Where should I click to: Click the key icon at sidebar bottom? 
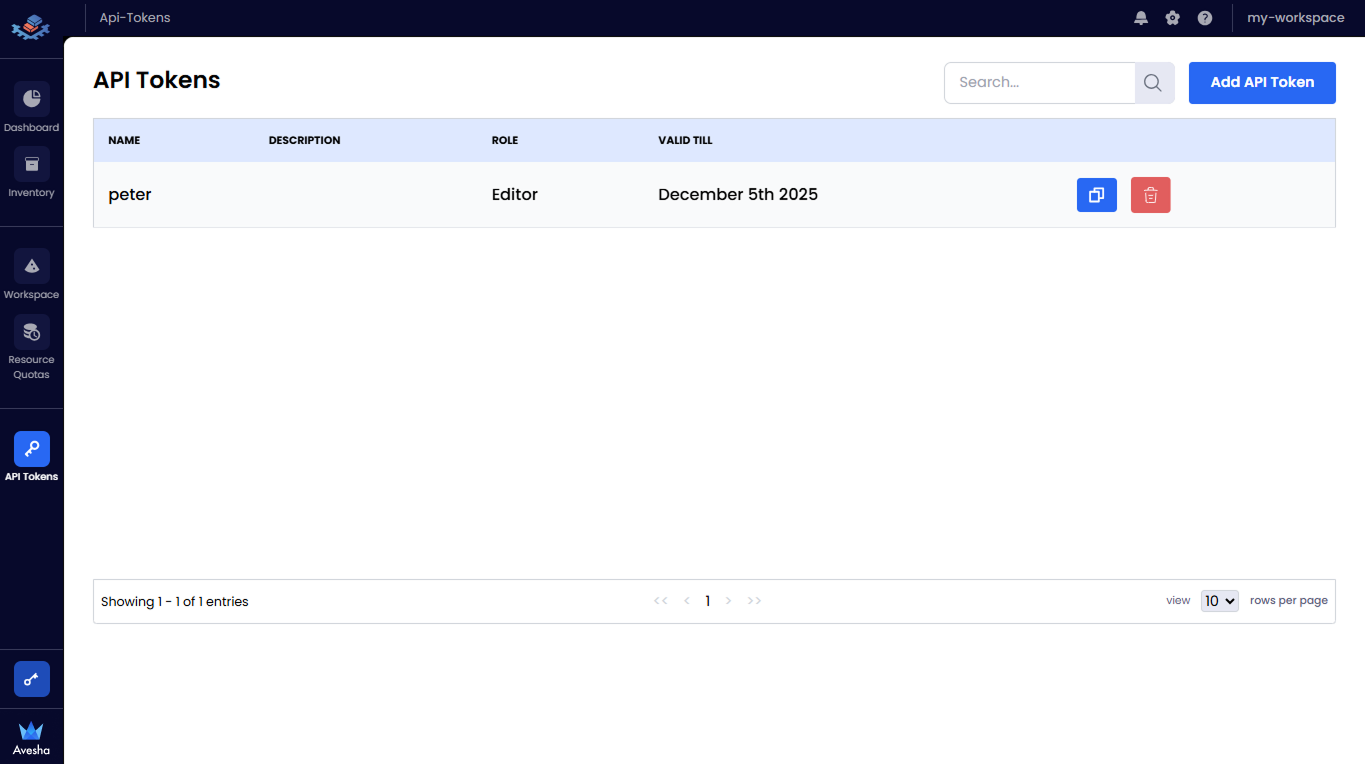[31, 679]
